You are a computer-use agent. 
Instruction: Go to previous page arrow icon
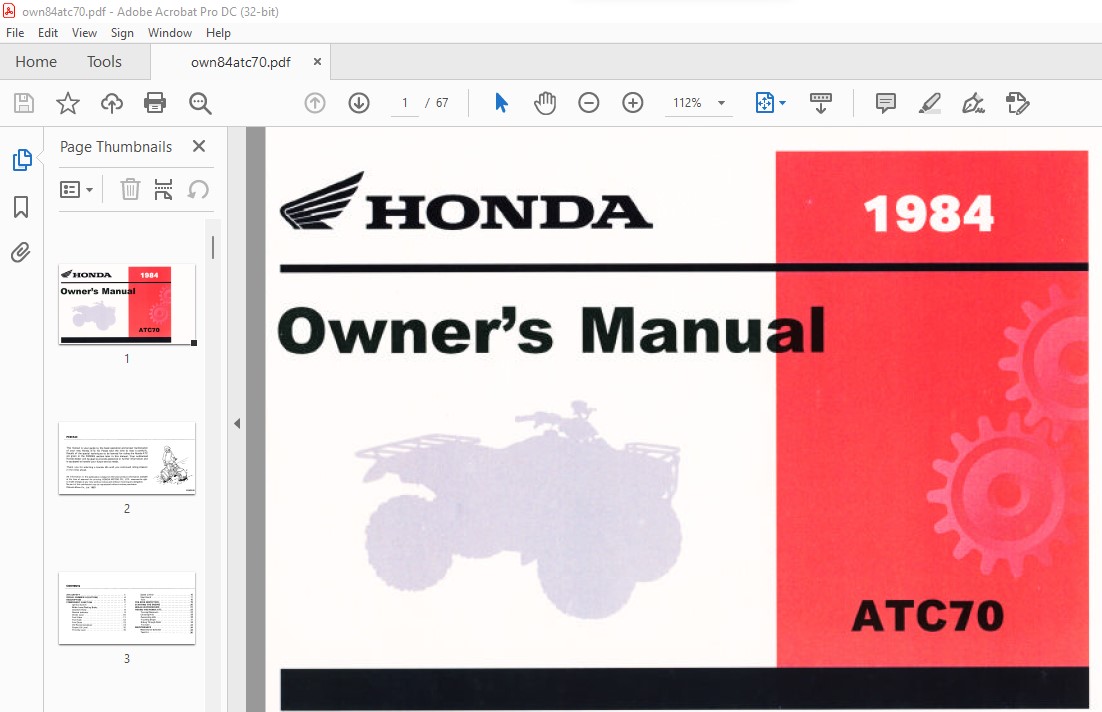click(315, 103)
